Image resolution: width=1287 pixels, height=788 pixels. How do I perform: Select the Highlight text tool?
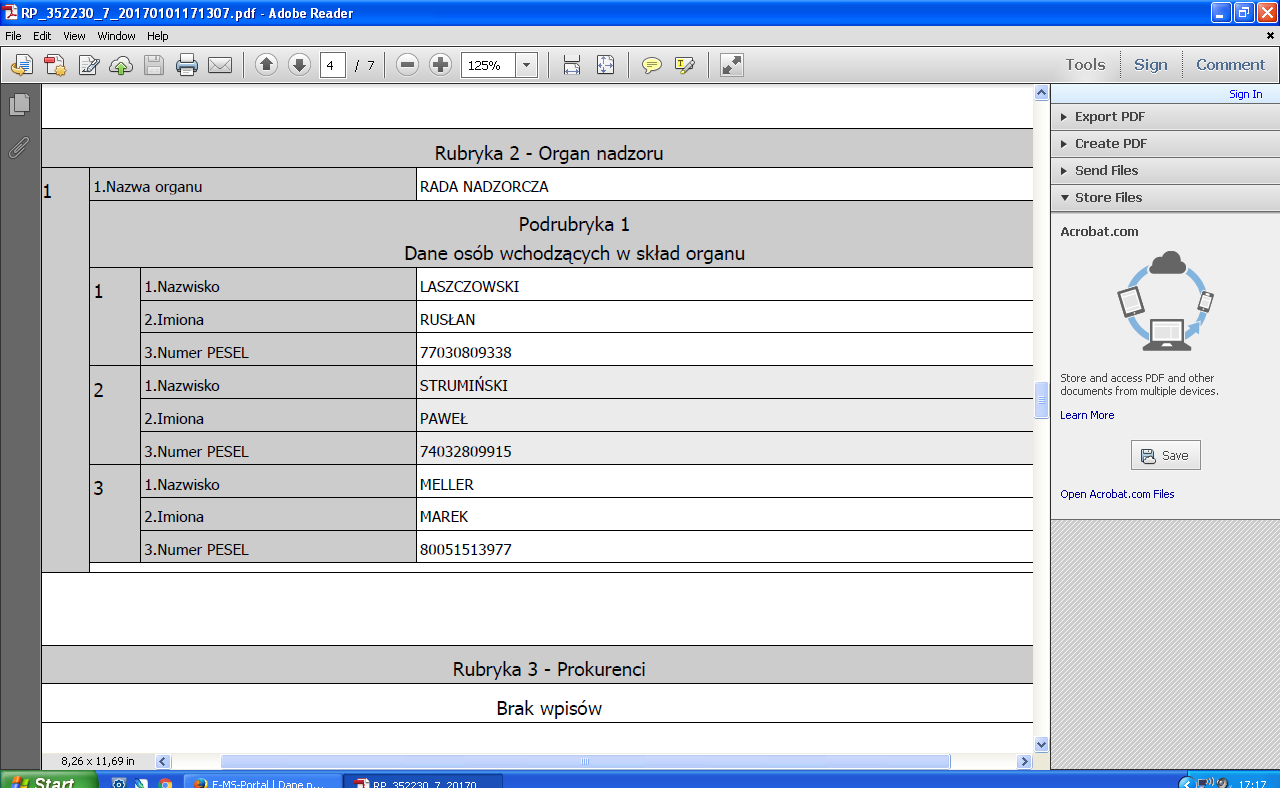tap(685, 66)
